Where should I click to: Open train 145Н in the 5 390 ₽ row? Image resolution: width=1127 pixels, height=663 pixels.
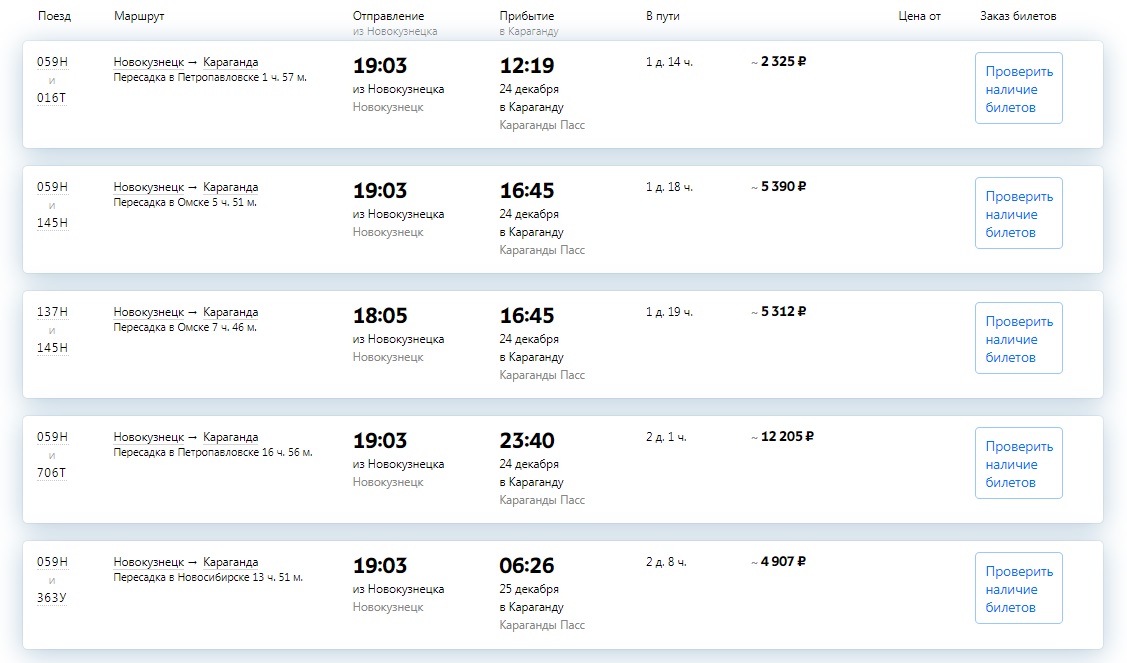click(52, 223)
